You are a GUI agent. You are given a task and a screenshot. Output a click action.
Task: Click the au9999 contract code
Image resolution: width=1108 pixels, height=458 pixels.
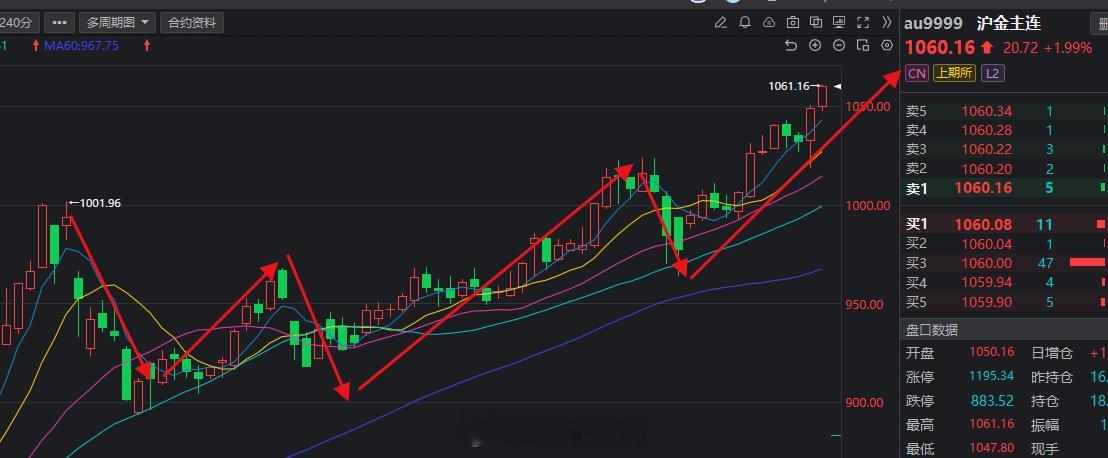point(933,23)
